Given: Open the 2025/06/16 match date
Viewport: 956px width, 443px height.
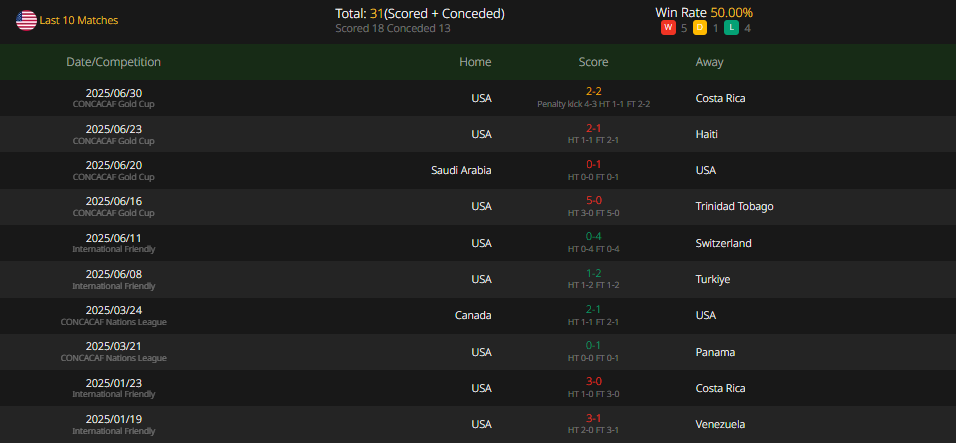Looking at the screenshot, I should click(113, 201).
